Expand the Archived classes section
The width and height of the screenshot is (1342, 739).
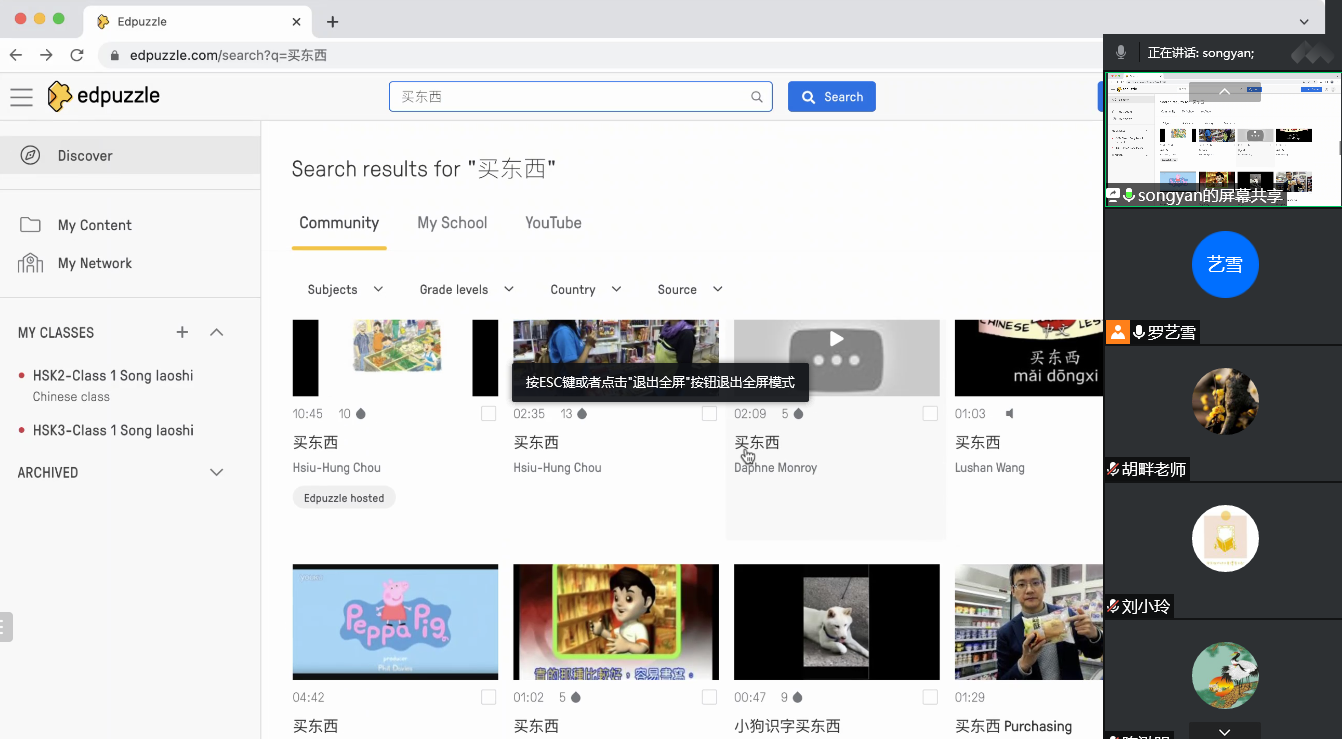coord(216,472)
